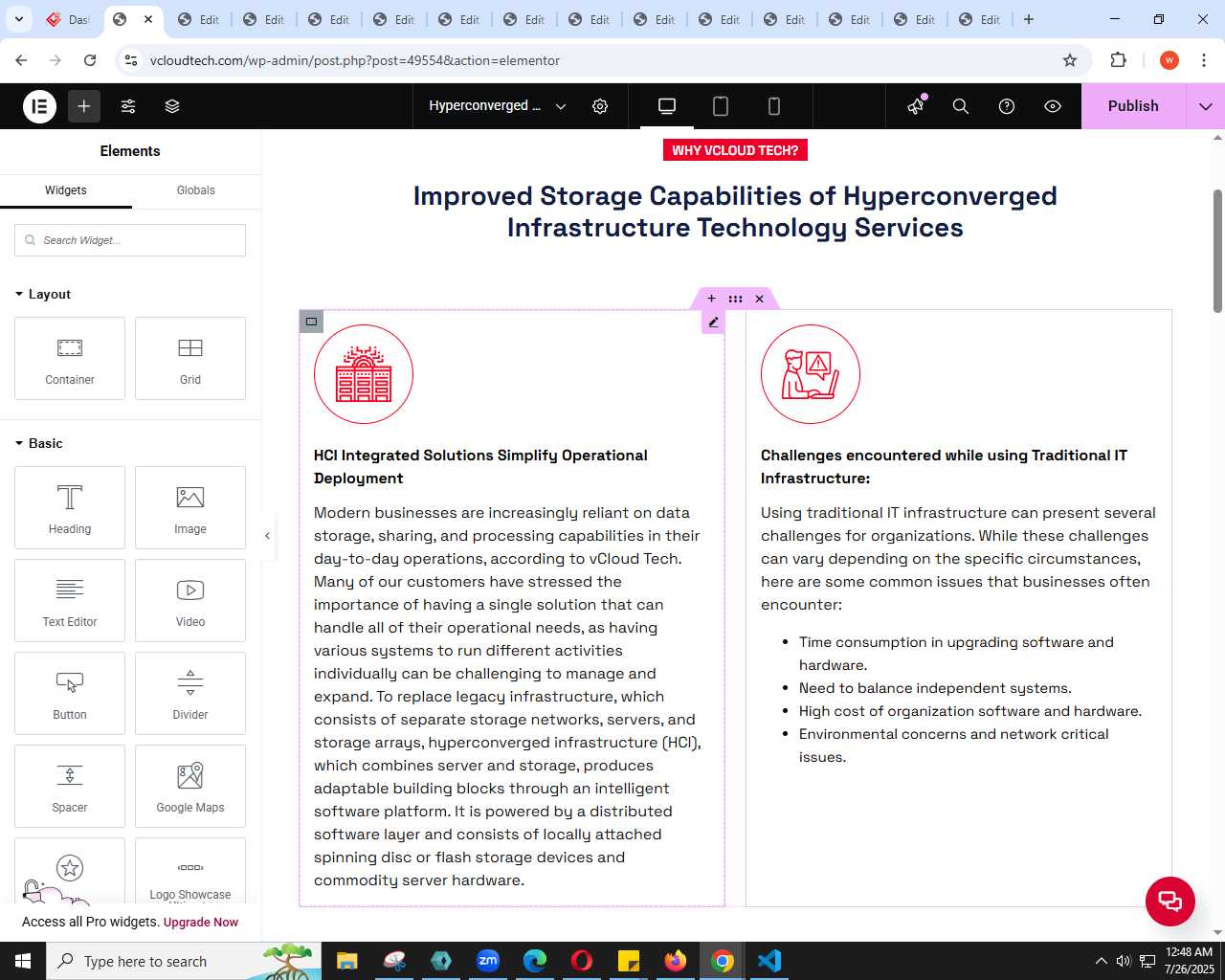Toggle preview changes eye icon
1225x980 pixels.
click(1053, 106)
